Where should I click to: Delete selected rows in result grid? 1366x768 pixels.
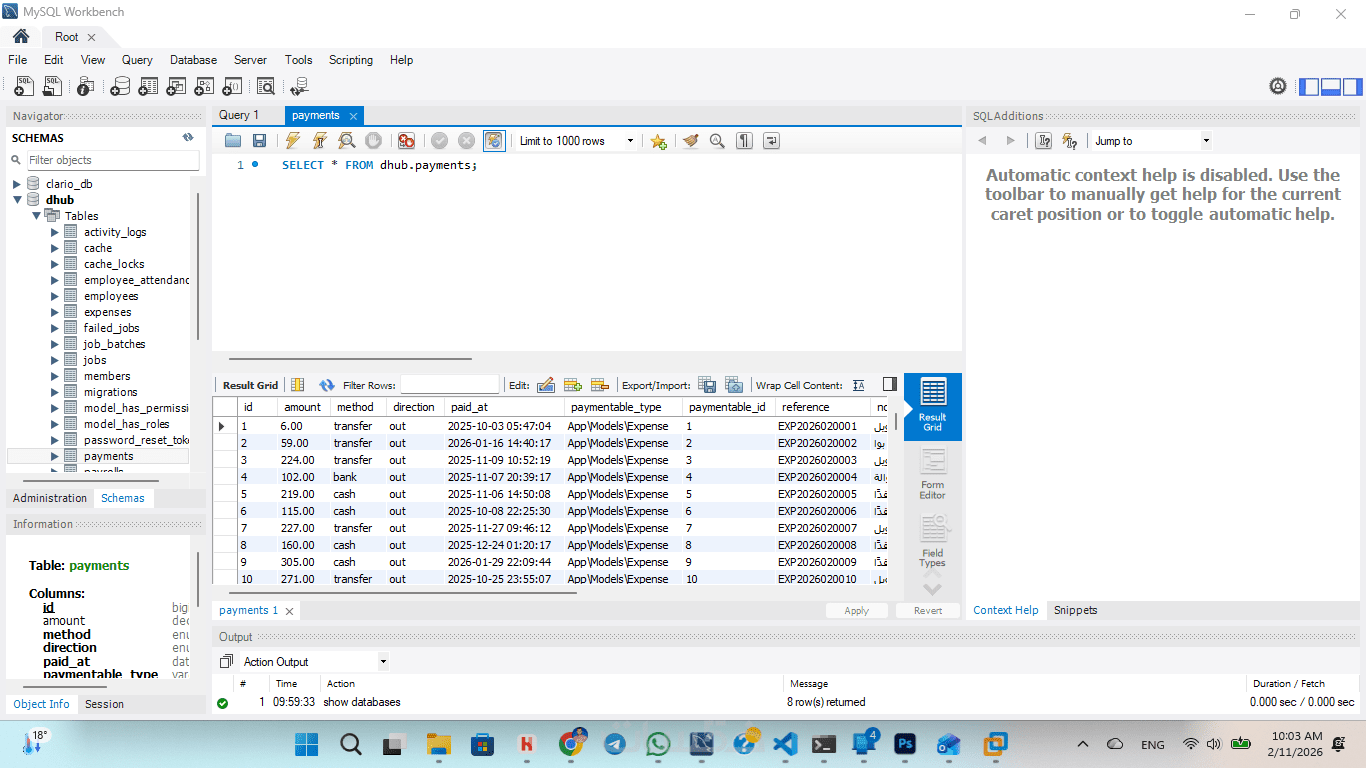(x=600, y=385)
